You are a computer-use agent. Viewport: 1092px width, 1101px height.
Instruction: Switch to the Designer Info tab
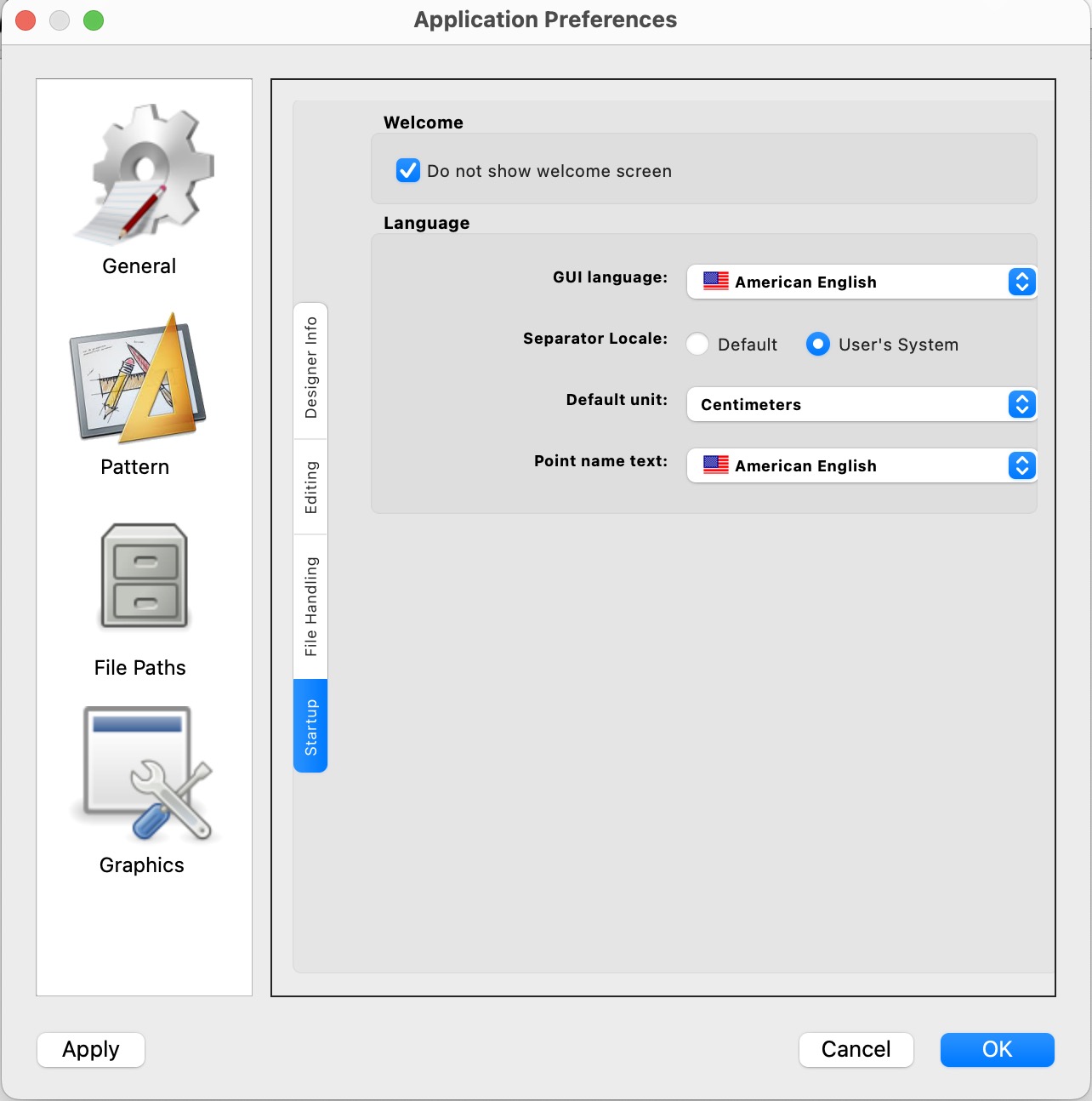(x=310, y=368)
